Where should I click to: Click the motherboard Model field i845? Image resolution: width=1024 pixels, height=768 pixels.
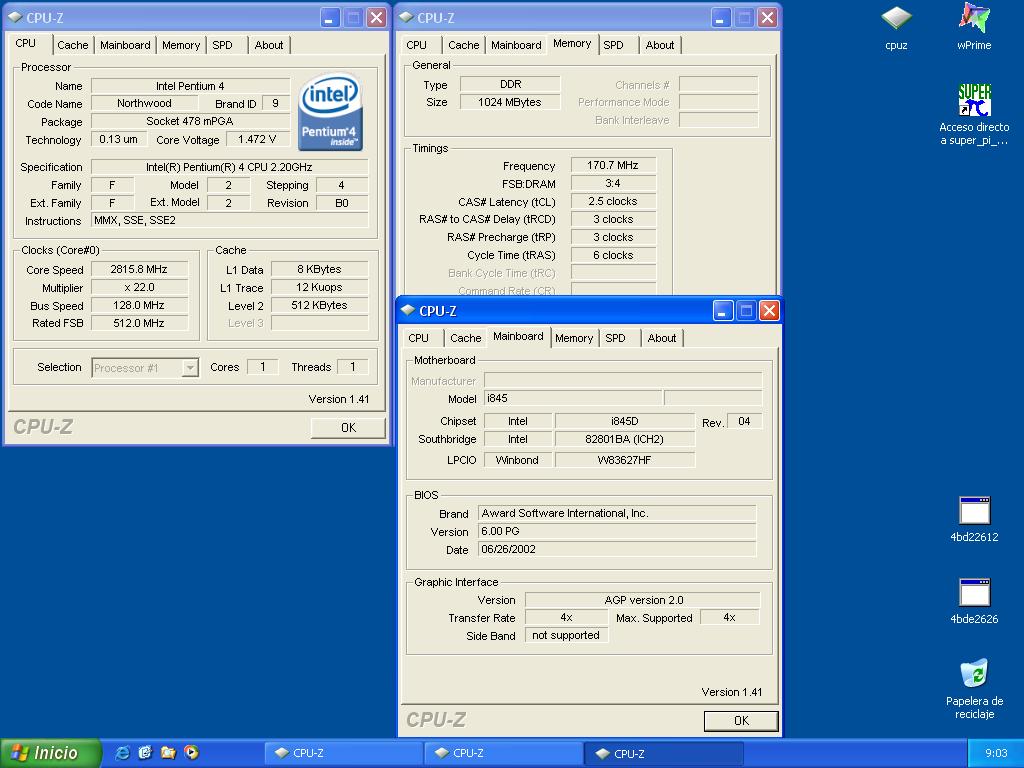(x=573, y=398)
